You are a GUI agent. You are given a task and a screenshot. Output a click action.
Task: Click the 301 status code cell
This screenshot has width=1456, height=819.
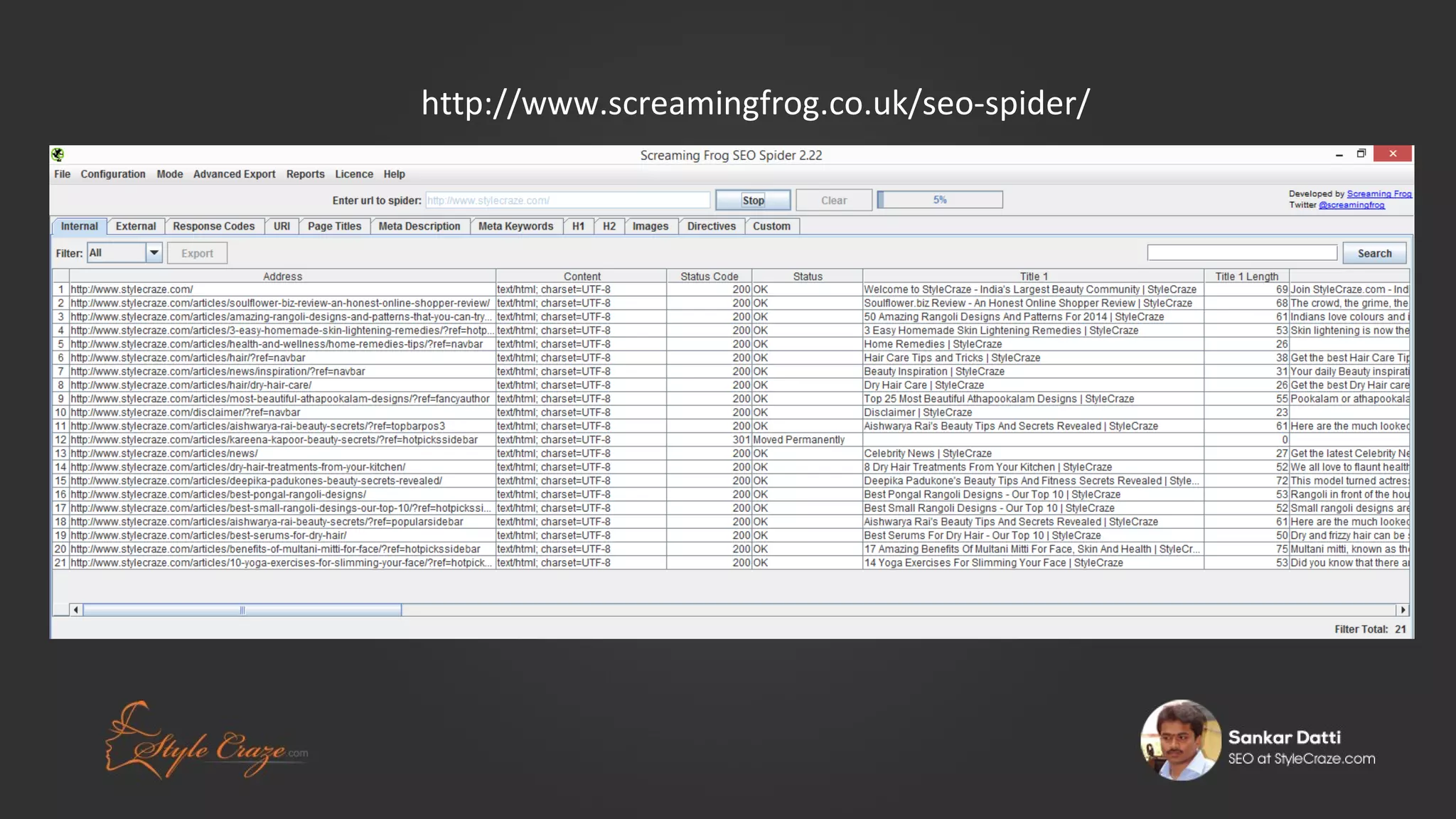[x=709, y=439]
